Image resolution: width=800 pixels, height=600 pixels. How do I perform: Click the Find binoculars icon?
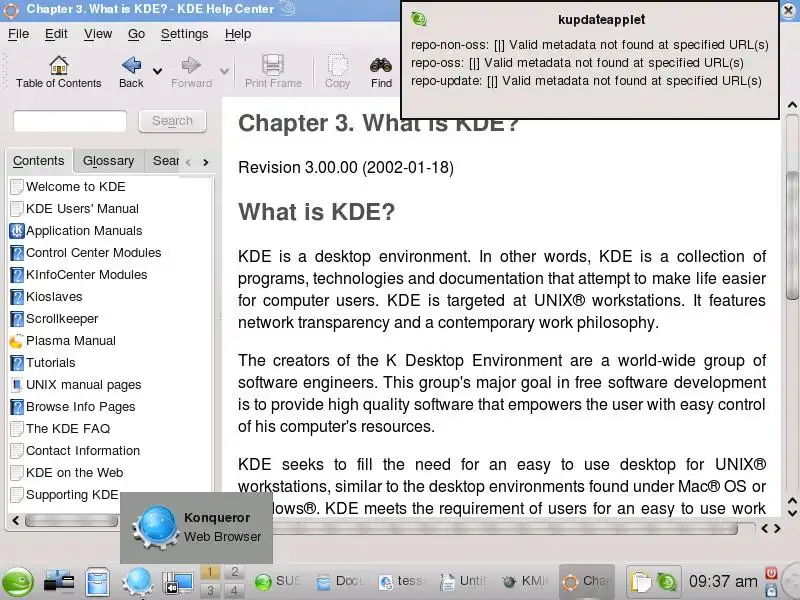click(x=381, y=65)
